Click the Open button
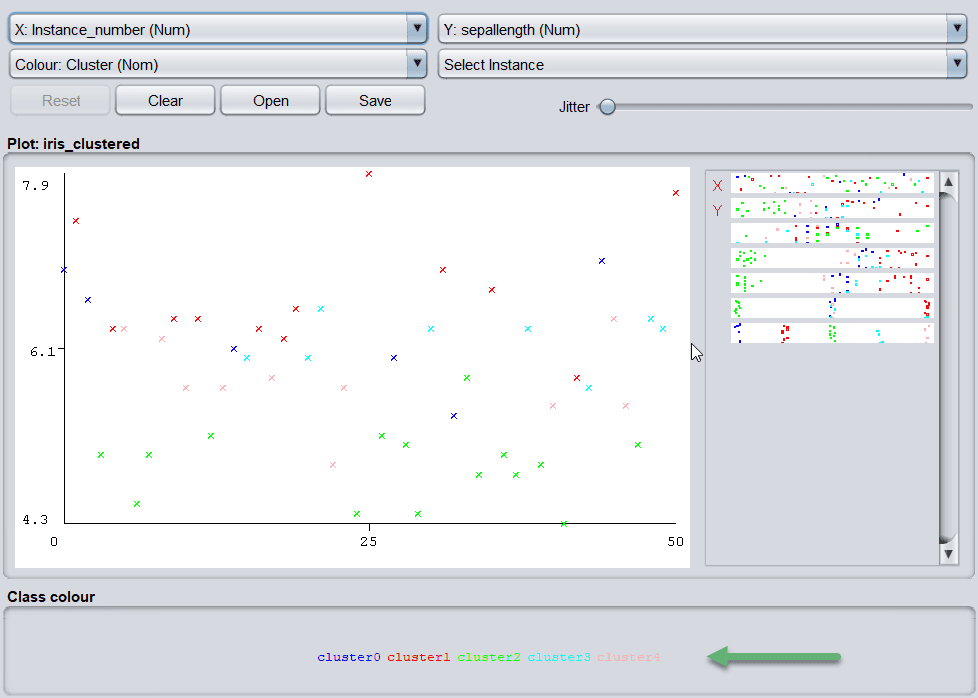 tap(270, 100)
